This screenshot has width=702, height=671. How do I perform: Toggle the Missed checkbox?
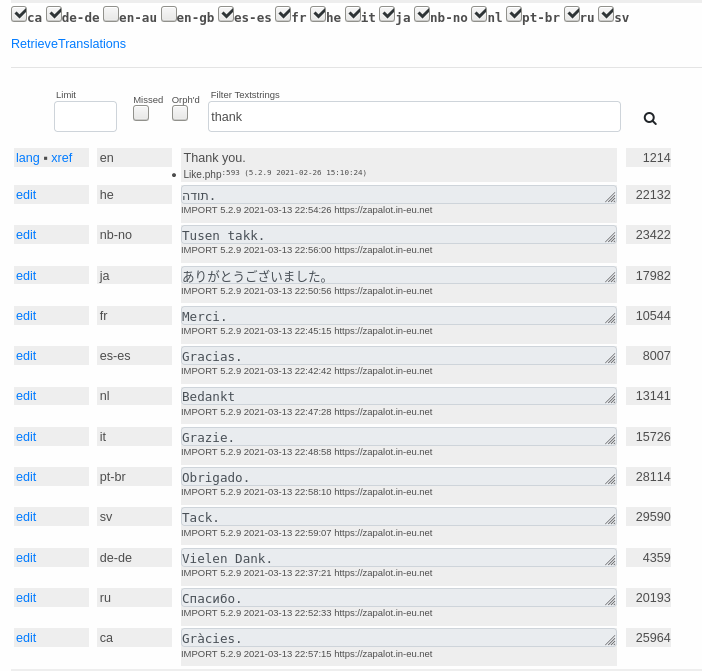pyautogui.click(x=141, y=113)
